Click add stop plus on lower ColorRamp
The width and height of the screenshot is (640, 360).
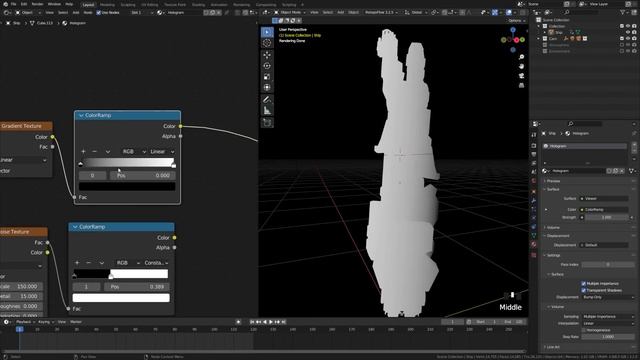pyautogui.click(x=77, y=263)
